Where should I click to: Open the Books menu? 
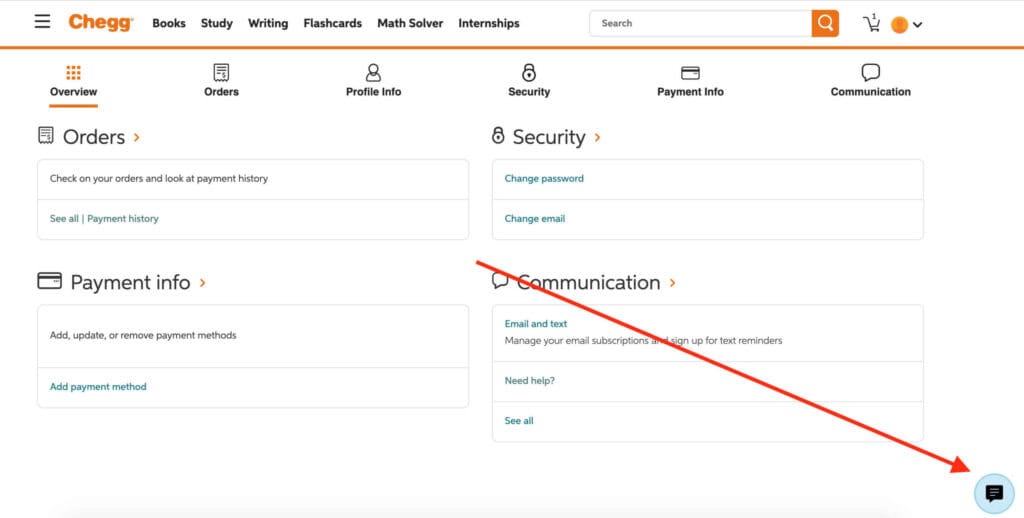168,24
